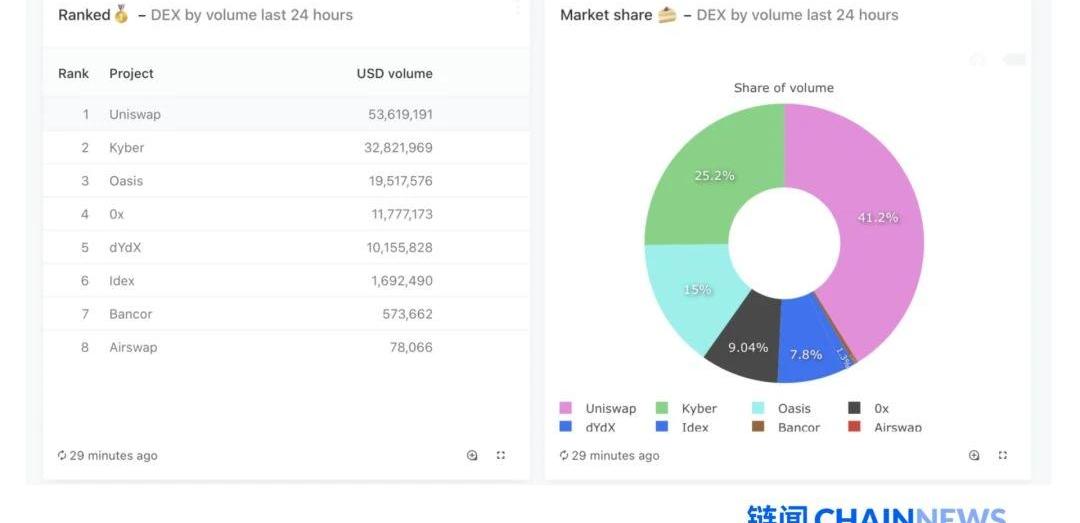
Task: Sort table by USD volume header
Action: (x=395, y=74)
